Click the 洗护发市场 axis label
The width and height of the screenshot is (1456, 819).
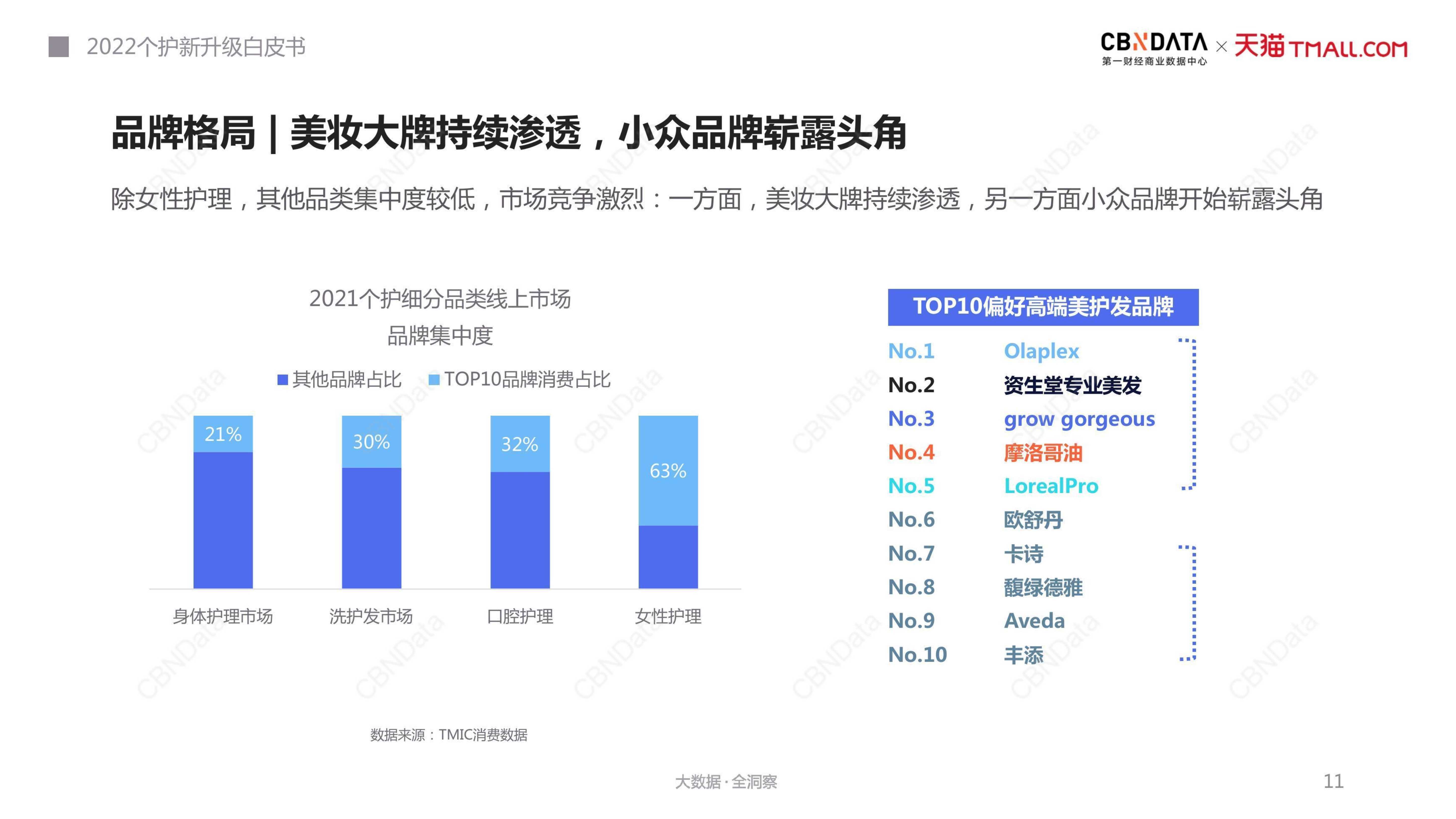(x=371, y=616)
